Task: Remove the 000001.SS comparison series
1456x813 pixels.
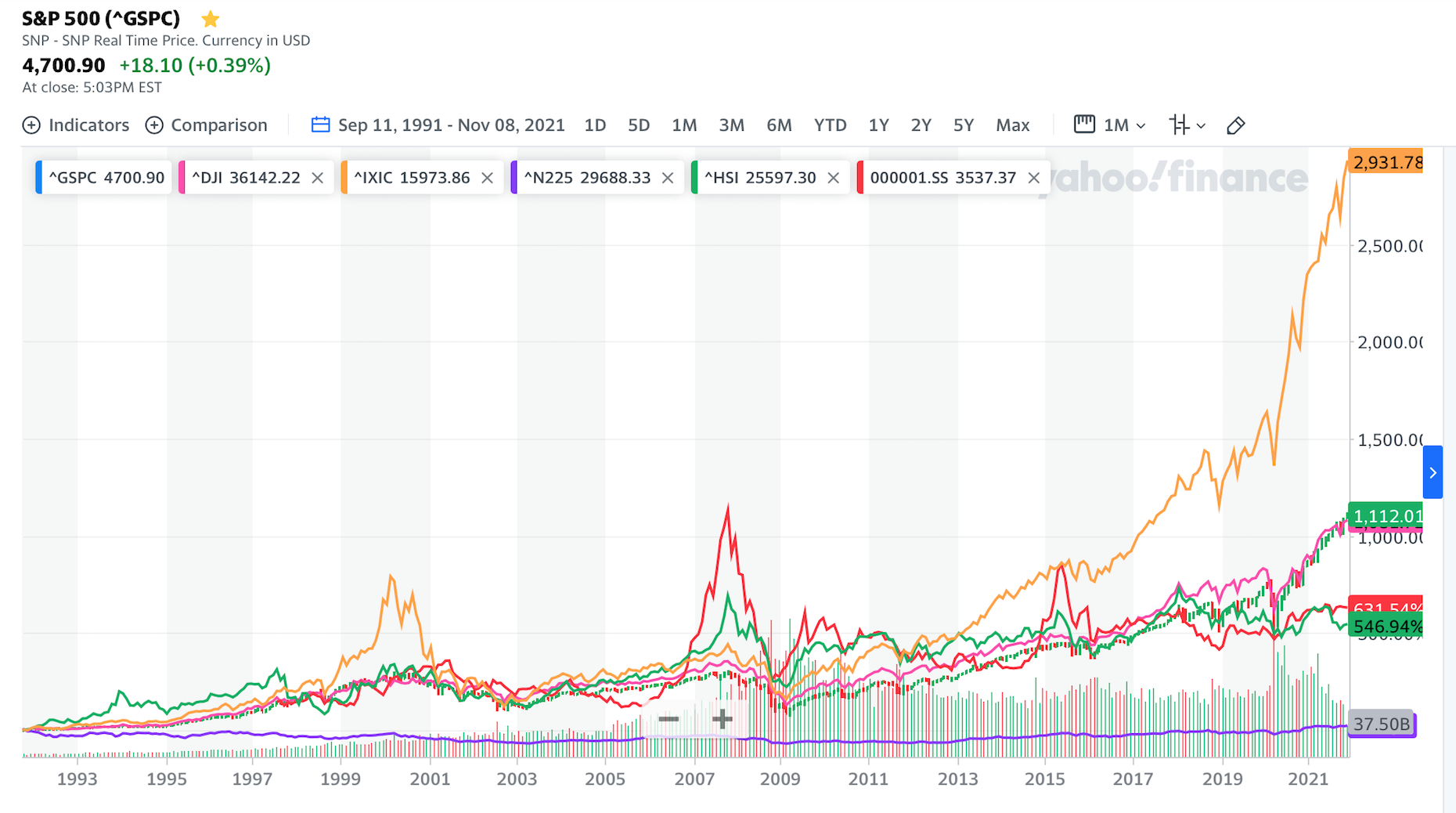Action: pos(1033,178)
